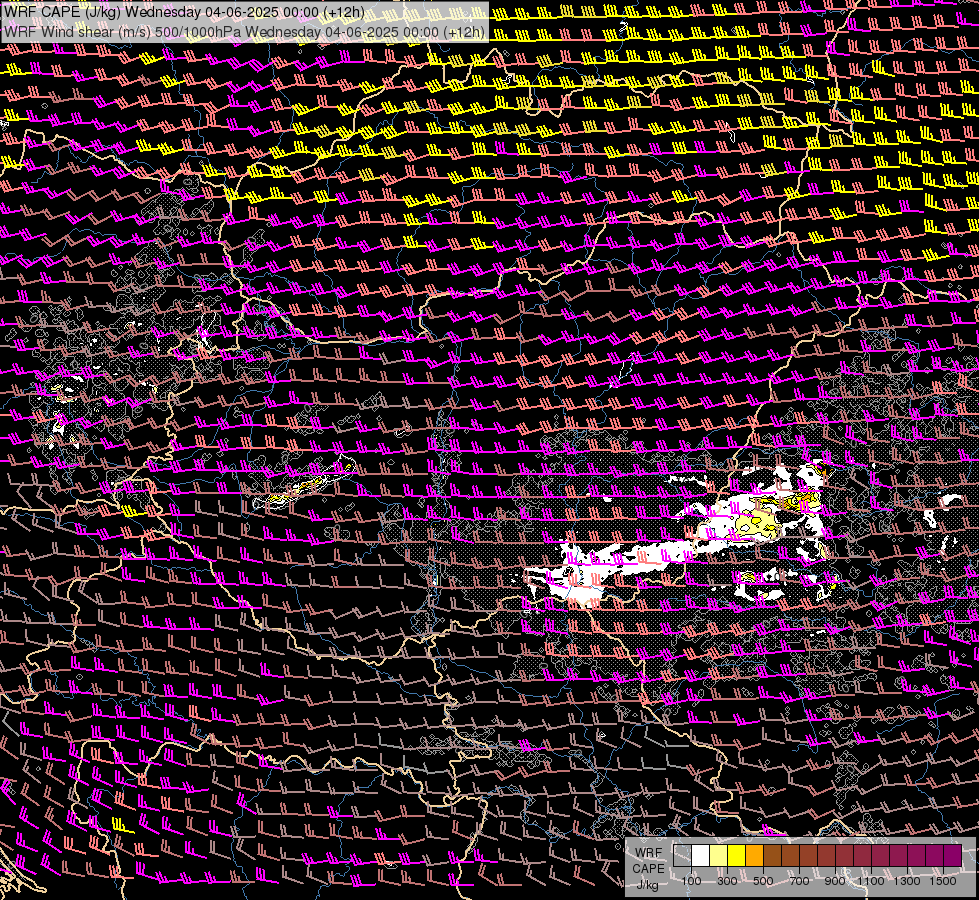This screenshot has height=900, width=979.
Task: Click the 700 legend value
Action: pos(799,881)
